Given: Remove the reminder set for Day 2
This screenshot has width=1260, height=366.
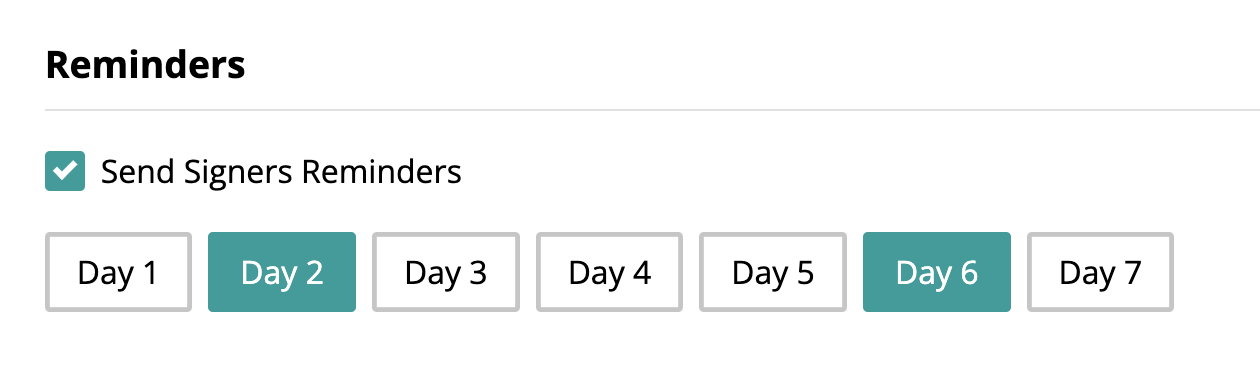Looking at the screenshot, I should coord(282,272).
